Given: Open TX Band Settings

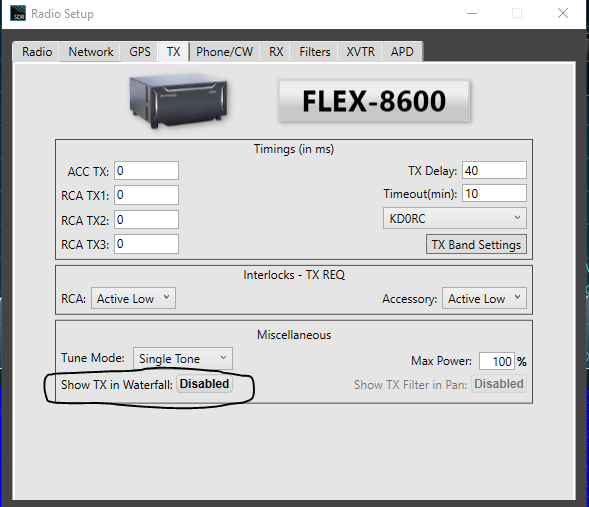Looking at the screenshot, I should point(476,244).
